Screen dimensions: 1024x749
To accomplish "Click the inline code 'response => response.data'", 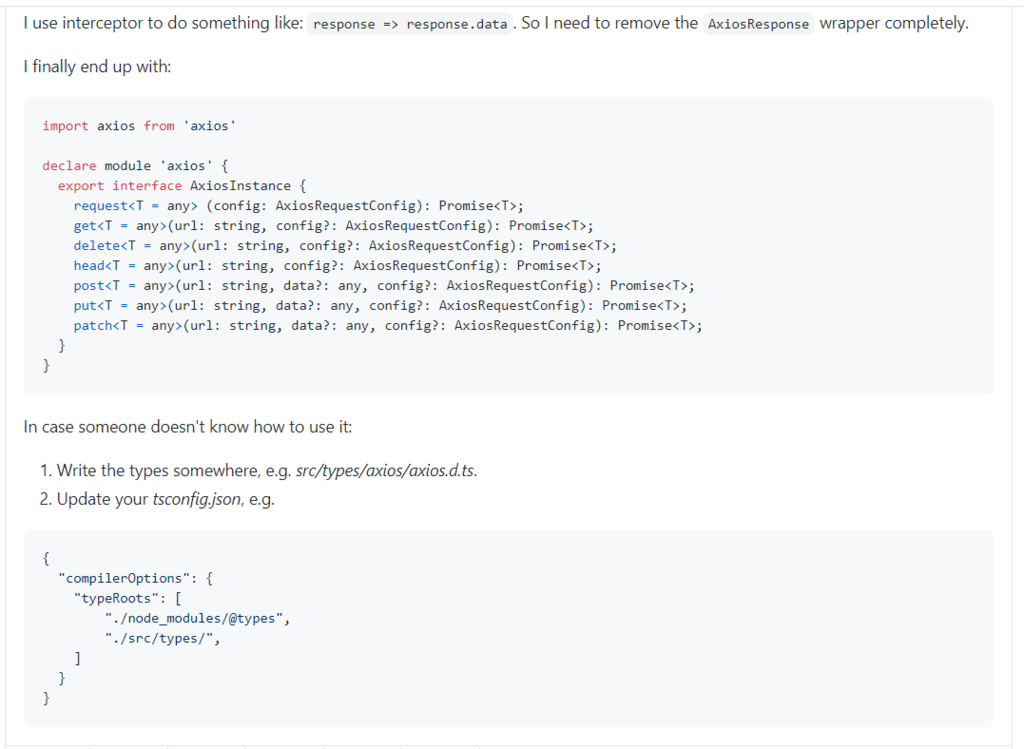I will 410,24.
